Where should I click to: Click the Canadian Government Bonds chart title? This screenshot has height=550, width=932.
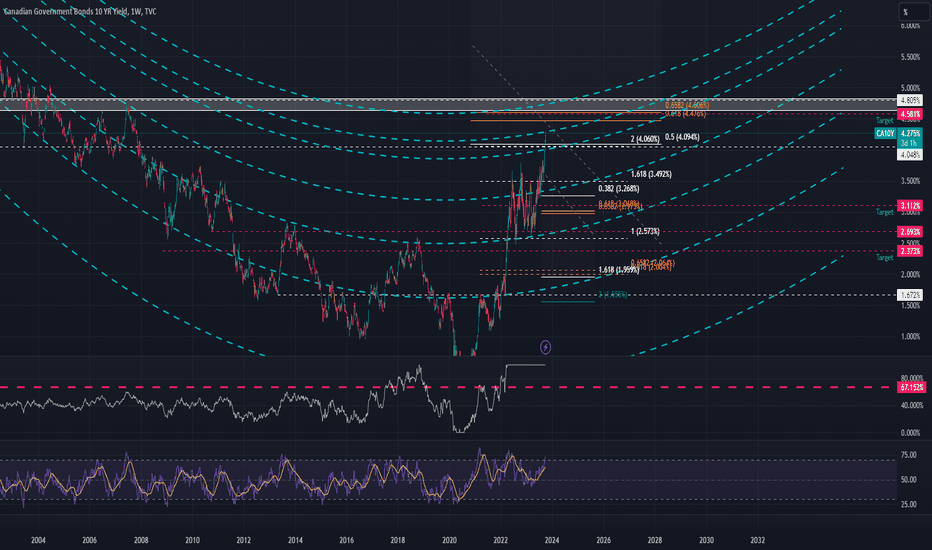(79, 11)
